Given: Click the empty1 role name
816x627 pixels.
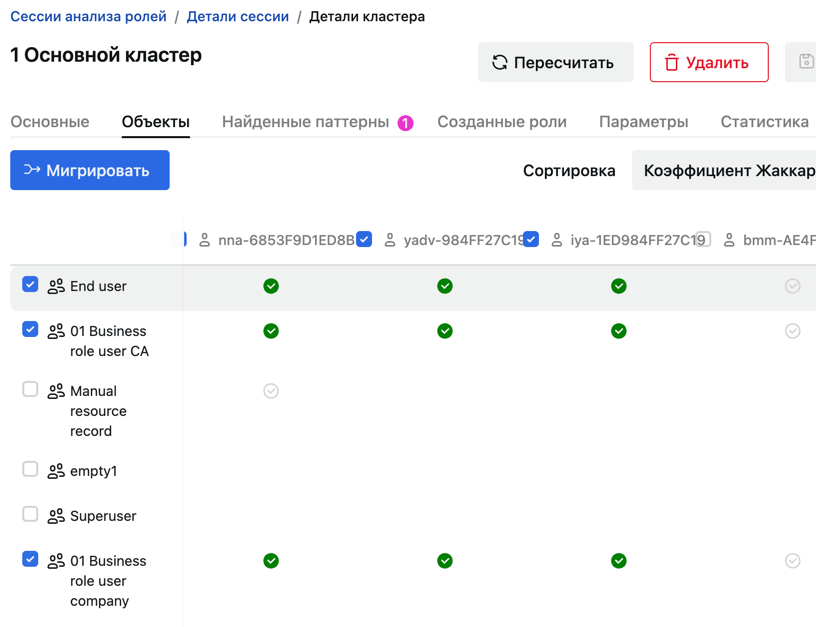Looking at the screenshot, I should tap(94, 471).
